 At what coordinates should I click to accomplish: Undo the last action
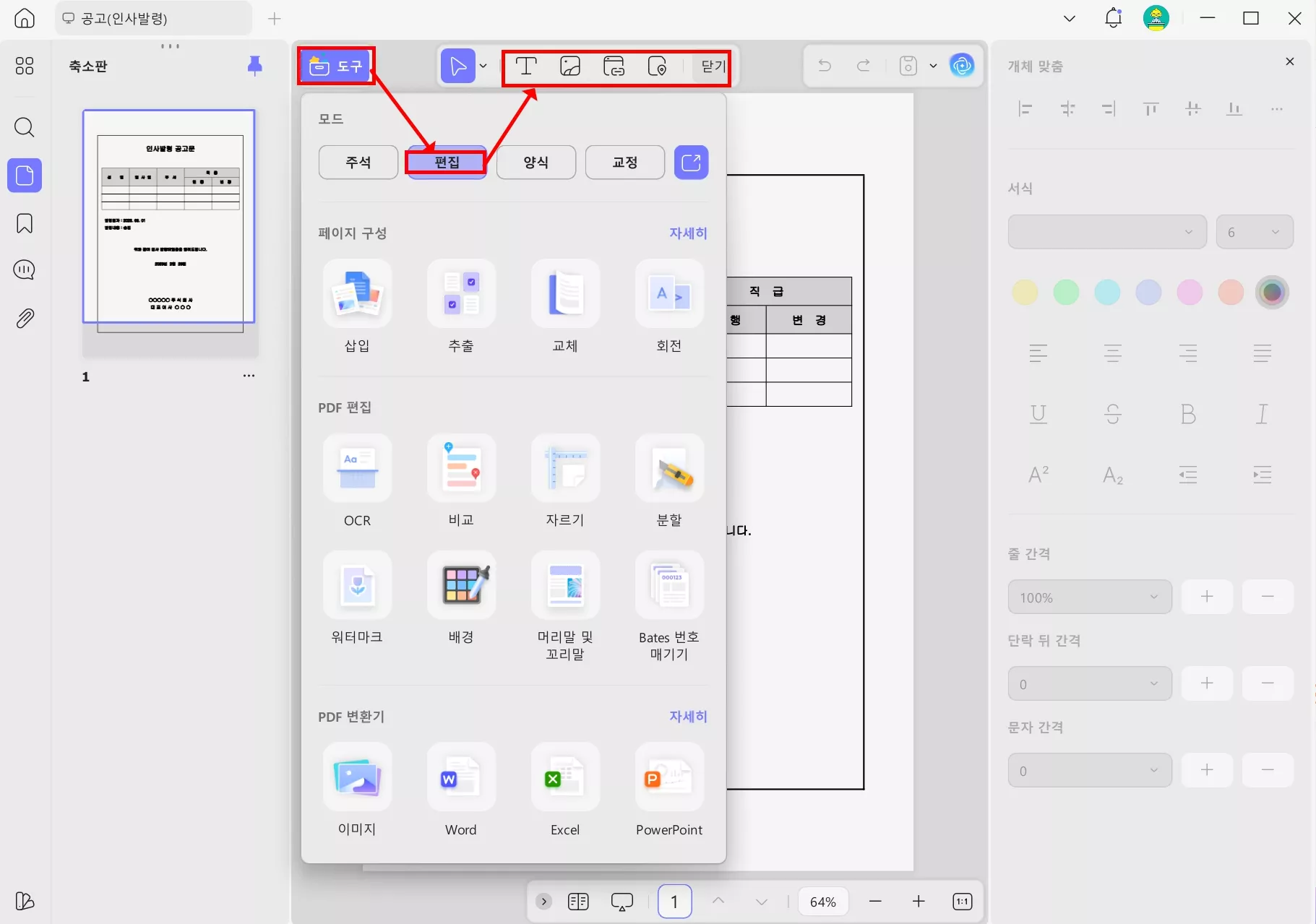click(825, 66)
